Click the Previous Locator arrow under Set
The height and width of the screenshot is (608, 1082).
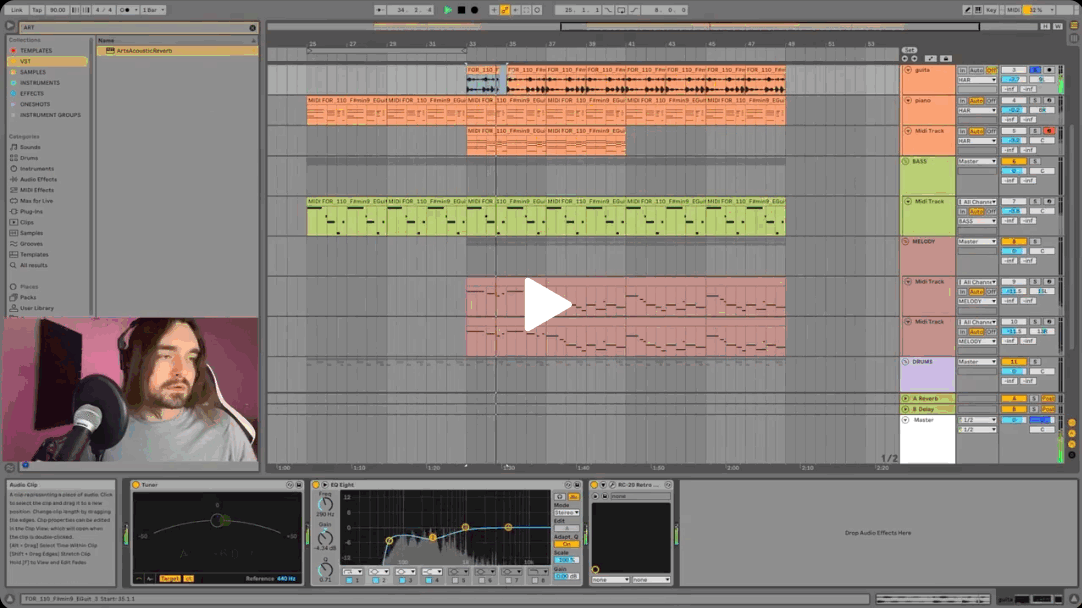coord(905,59)
